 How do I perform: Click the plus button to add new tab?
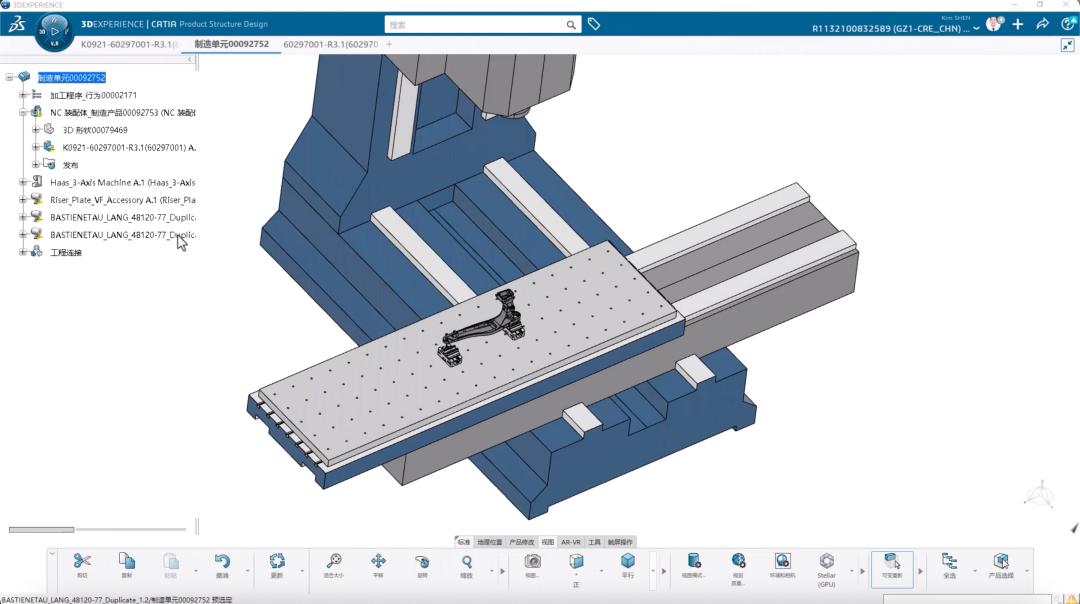389,44
